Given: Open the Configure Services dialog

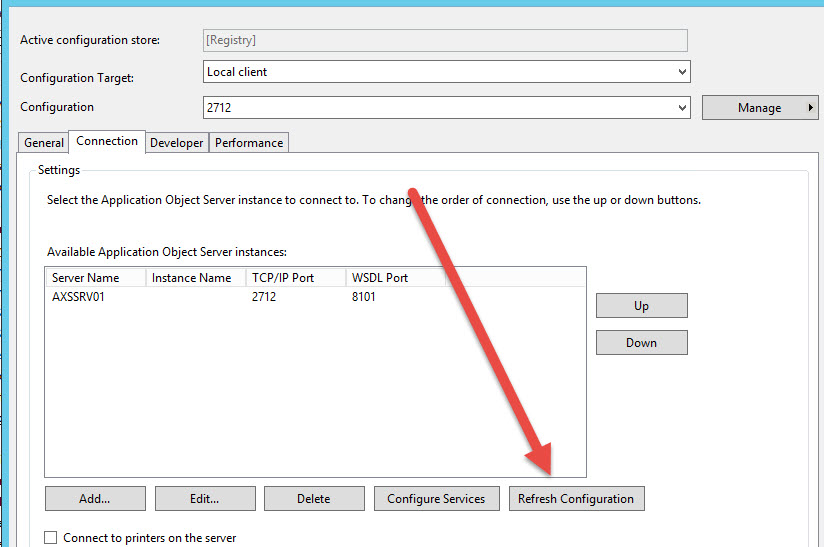Looking at the screenshot, I should point(436,499).
